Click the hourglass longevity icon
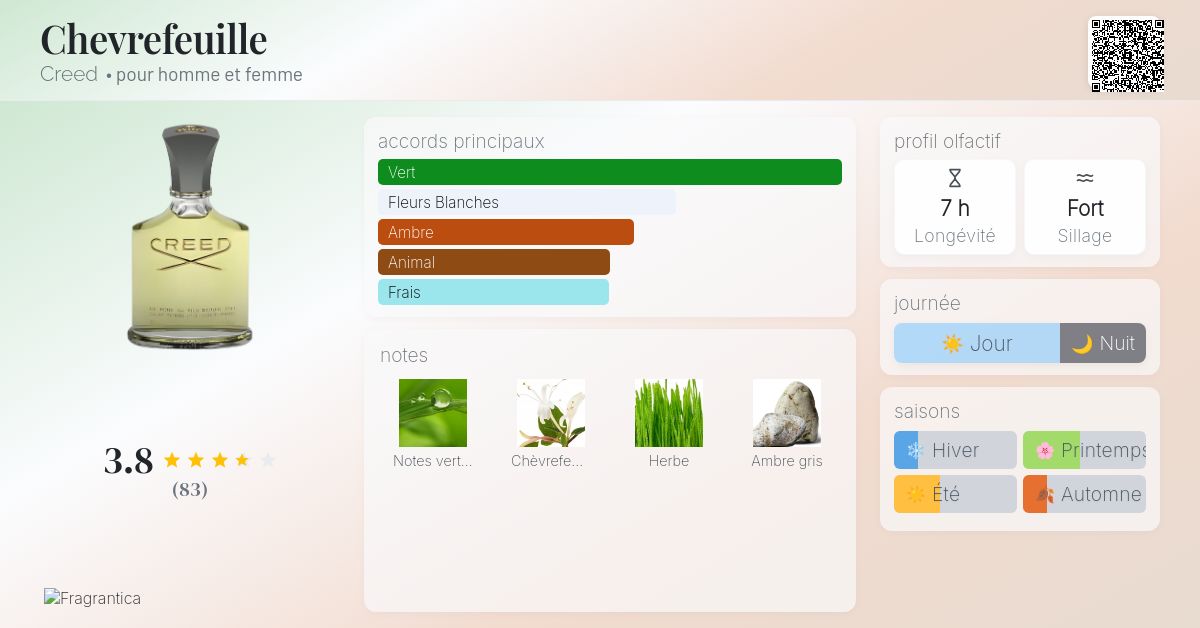The image size is (1200, 628). pyautogui.click(x=955, y=179)
